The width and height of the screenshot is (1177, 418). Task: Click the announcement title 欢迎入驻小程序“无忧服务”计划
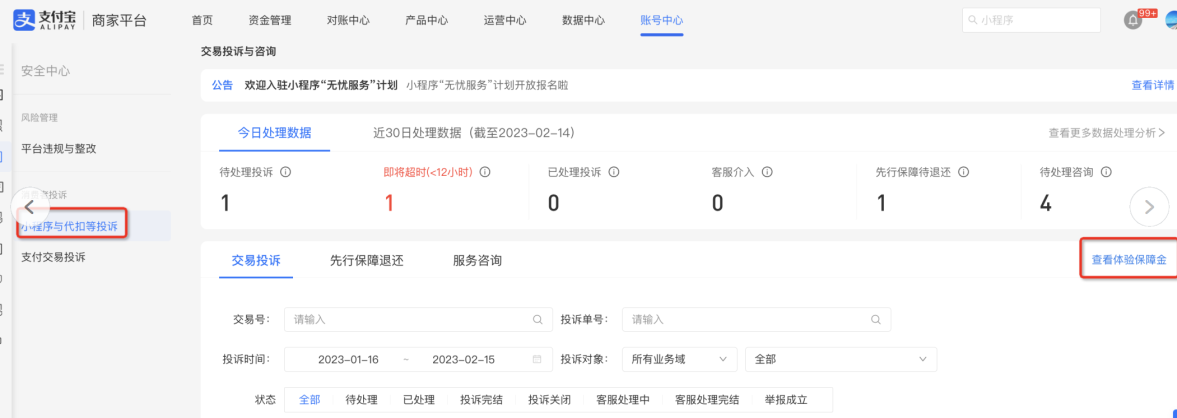pyautogui.click(x=321, y=86)
